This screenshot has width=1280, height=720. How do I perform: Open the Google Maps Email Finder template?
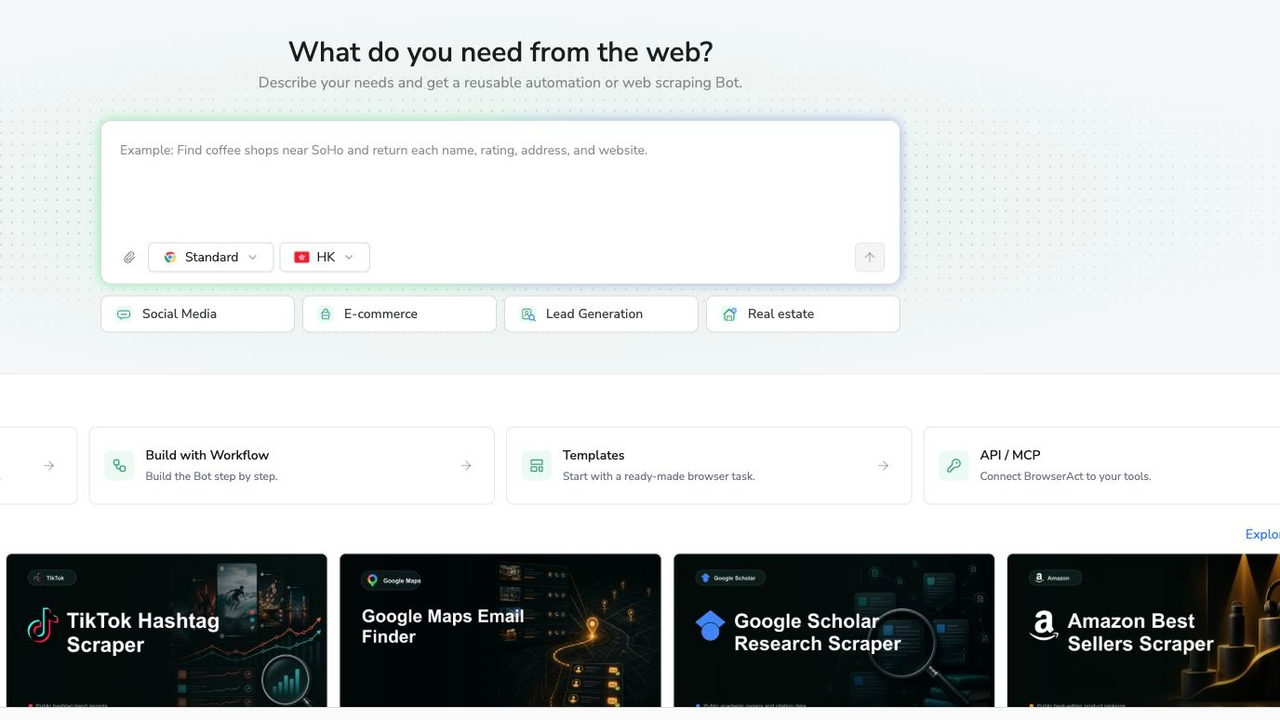tap(500, 630)
